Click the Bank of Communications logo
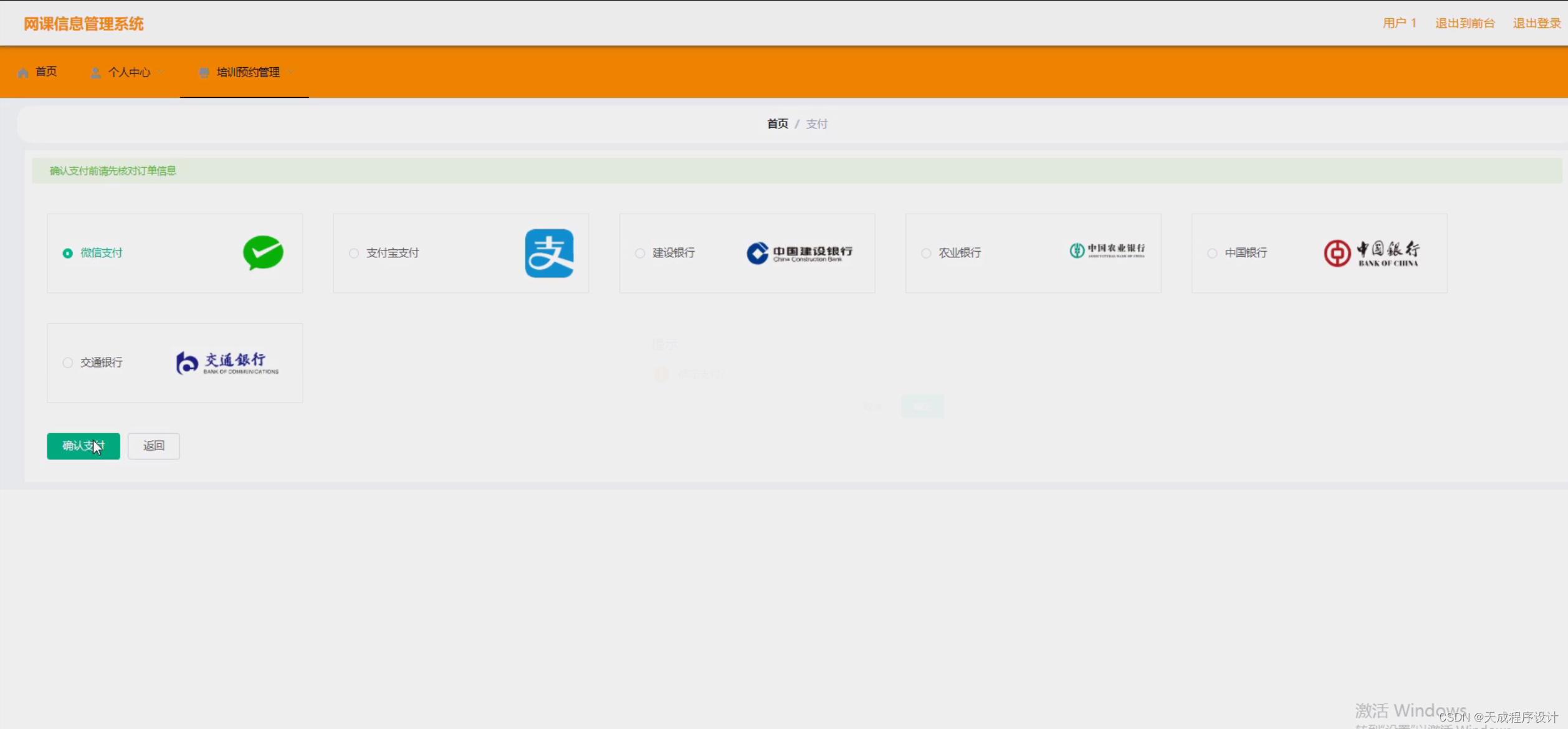 [x=227, y=363]
